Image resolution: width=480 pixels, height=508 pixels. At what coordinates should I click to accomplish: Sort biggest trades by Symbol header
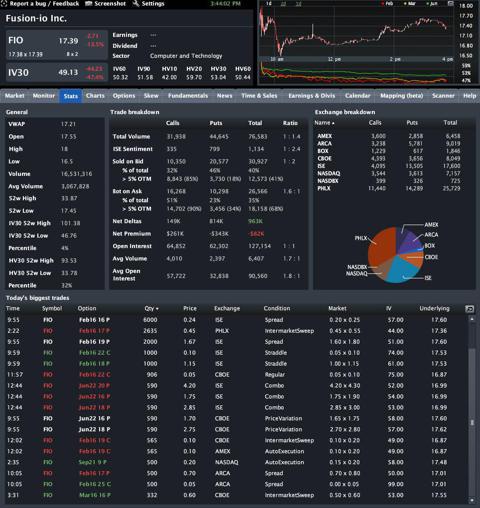tap(52, 308)
